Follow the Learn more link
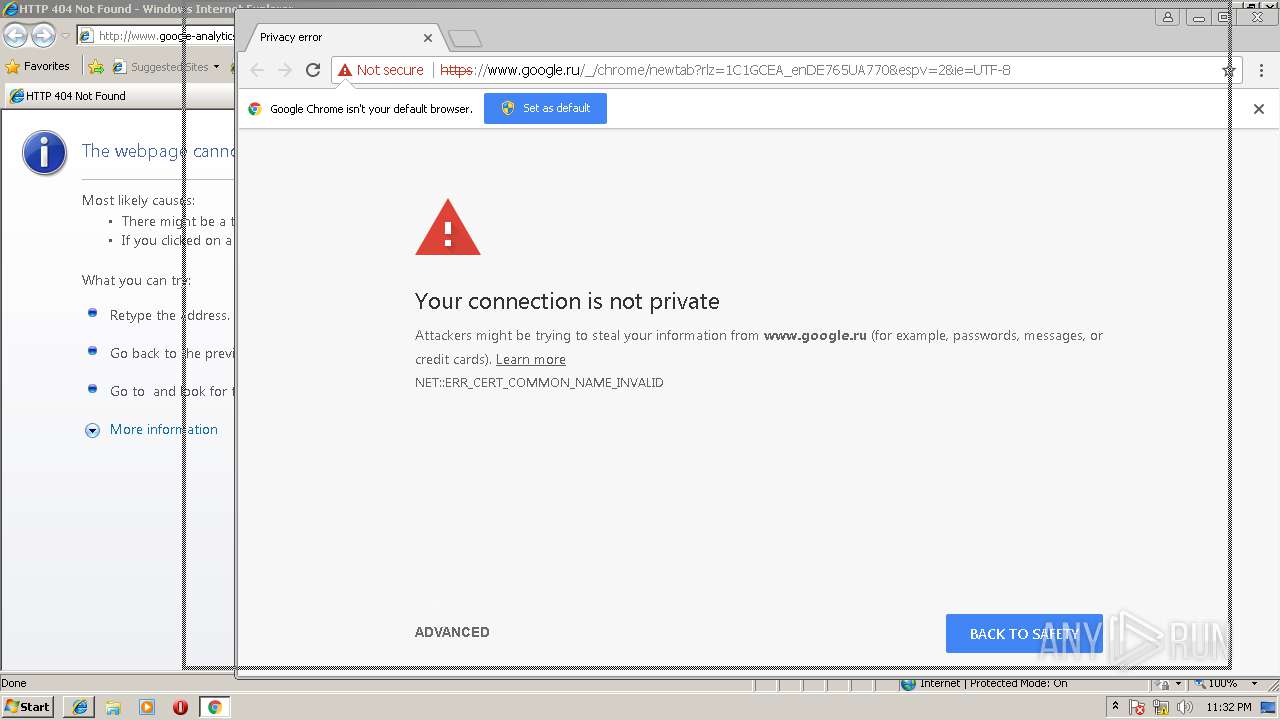This screenshot has width=1280, height=720. point(531,359)
